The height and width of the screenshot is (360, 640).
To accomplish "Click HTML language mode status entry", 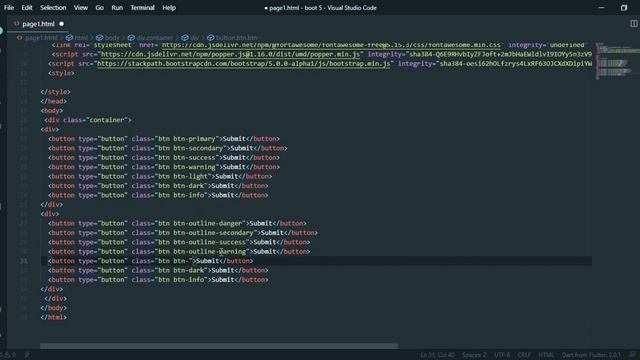I will tap(546, 355).
